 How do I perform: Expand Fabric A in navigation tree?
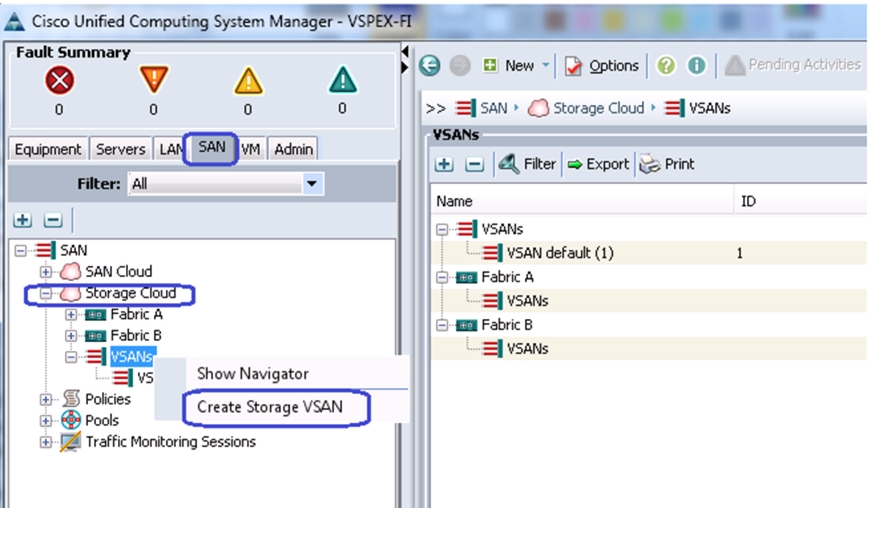tap(70, 315)
